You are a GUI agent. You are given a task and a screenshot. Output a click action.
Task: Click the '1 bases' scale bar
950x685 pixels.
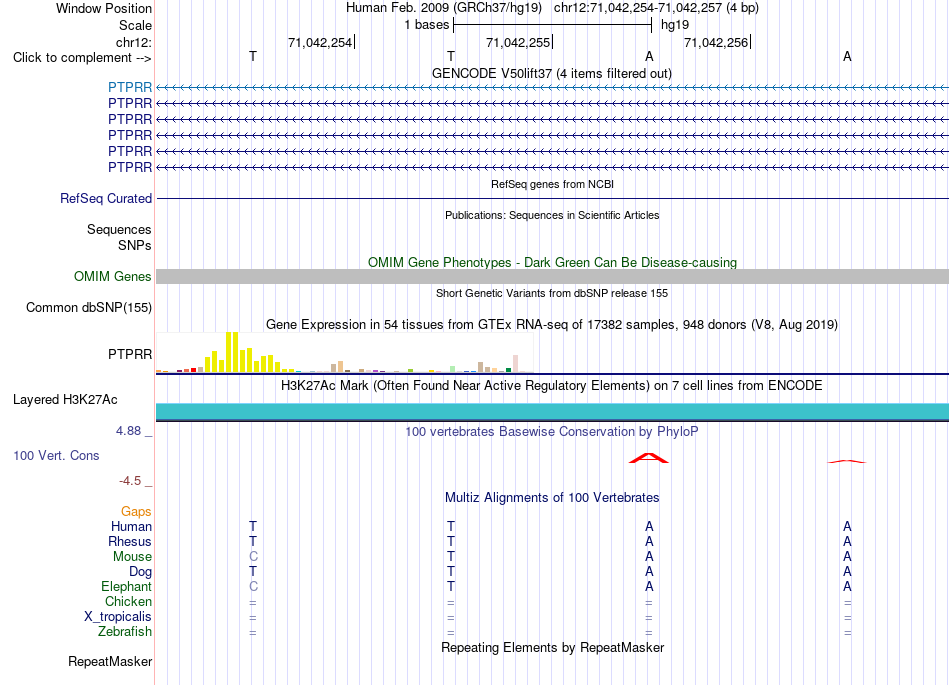552,25
